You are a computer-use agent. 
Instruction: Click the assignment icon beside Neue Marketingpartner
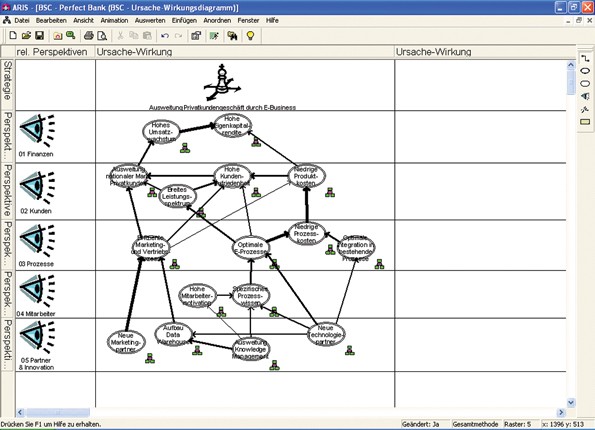point(150,358)
